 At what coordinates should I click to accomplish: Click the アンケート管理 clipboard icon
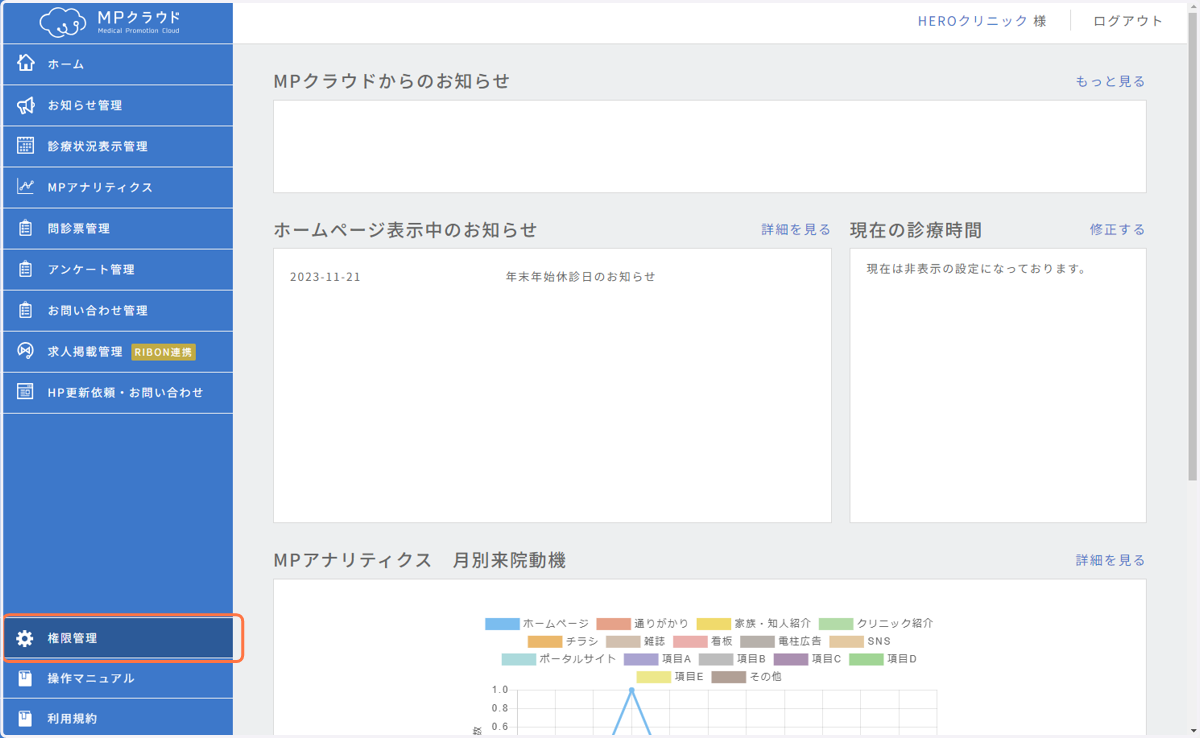(26, 269)
